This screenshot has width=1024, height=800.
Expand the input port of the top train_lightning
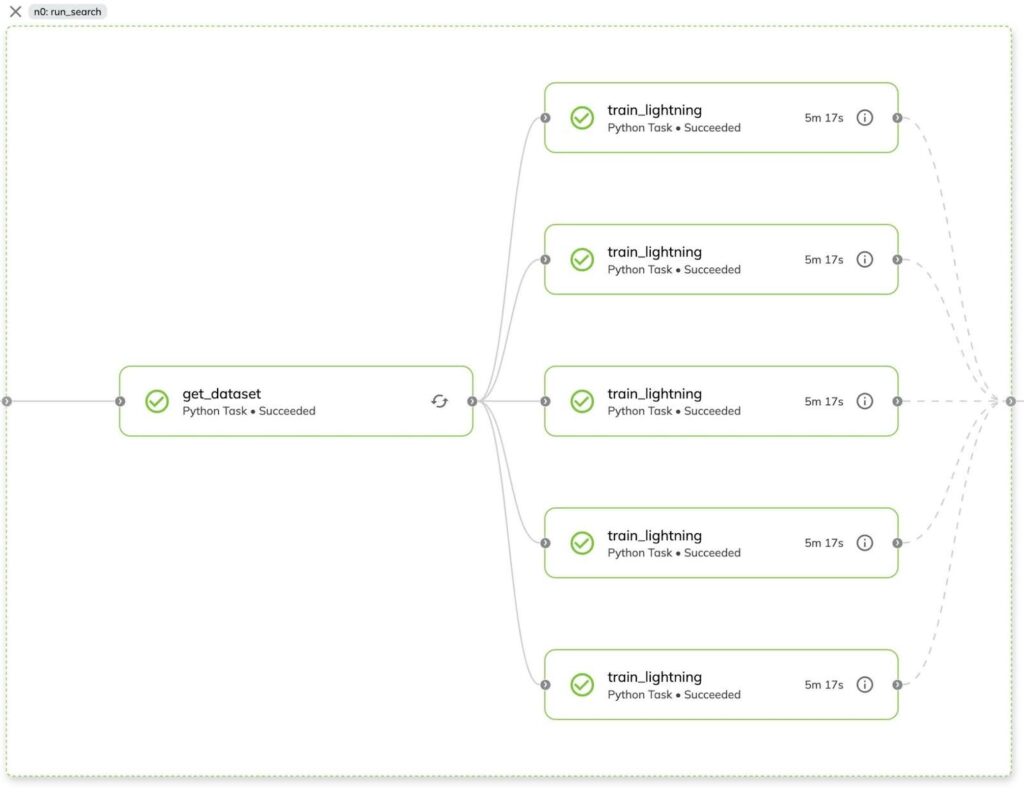545,117
